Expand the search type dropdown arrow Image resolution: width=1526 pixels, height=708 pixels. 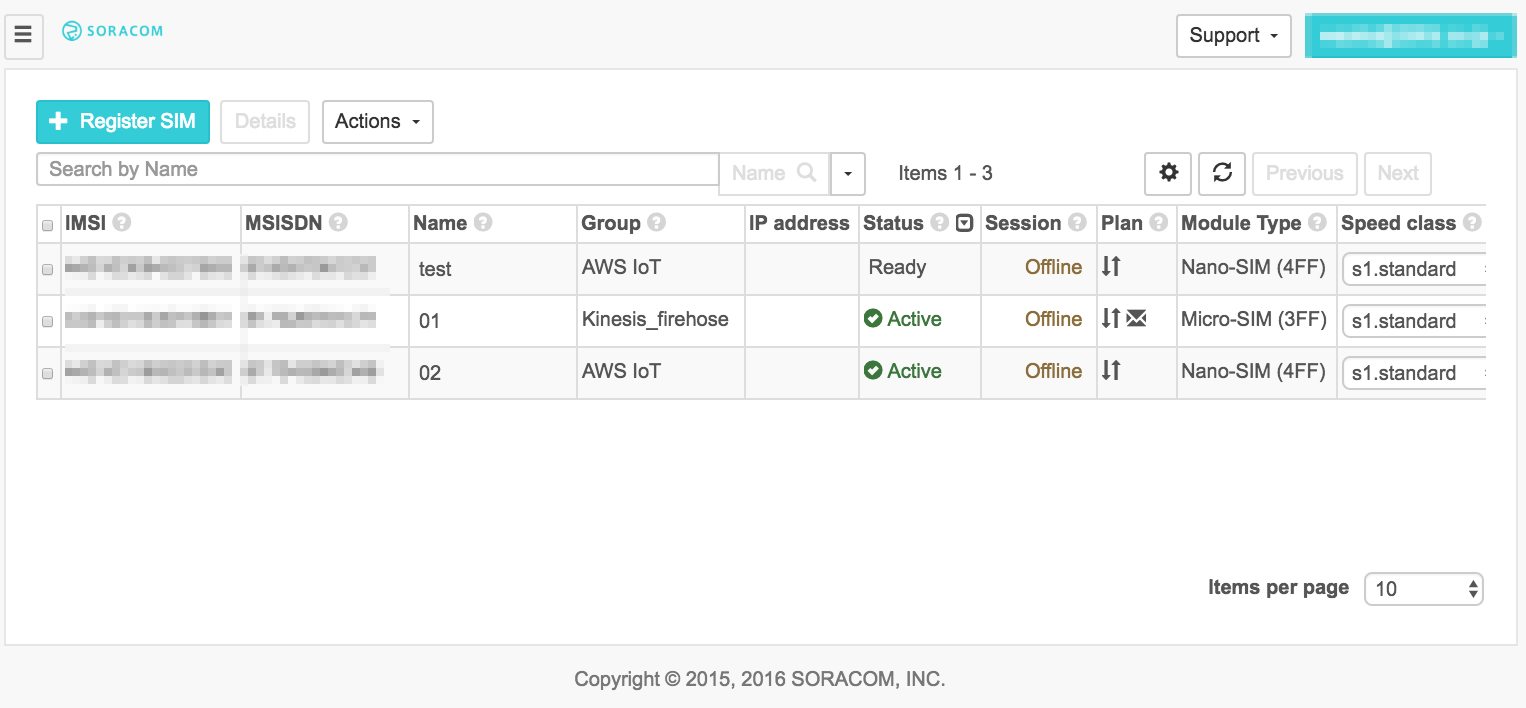(x=848, y=173)
